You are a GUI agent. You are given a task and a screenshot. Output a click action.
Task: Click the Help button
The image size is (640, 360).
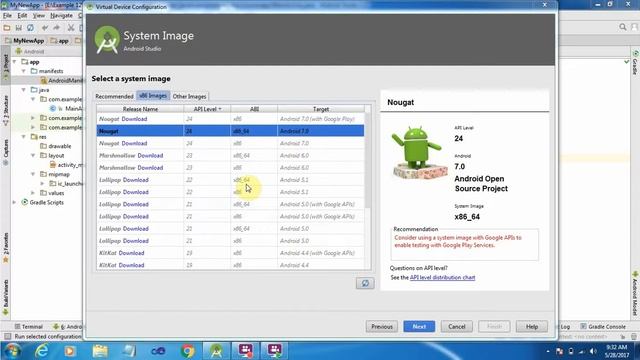(x=532, y=327)
